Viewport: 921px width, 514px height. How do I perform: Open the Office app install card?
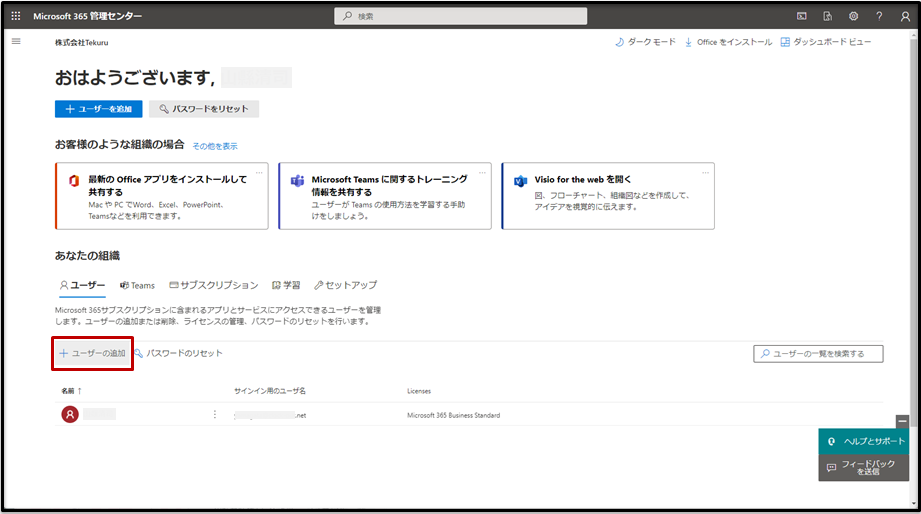tap(162, 196)
